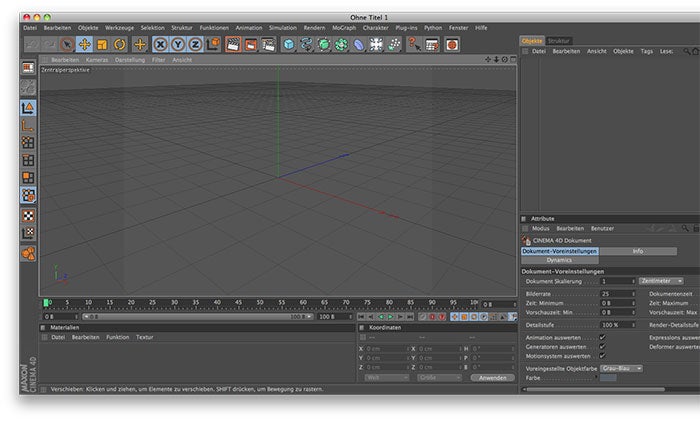This screenshot has height=421, width=700.
Task: Uncheck Motionsystem auswerten option
Action: click(x=602, y=355)
